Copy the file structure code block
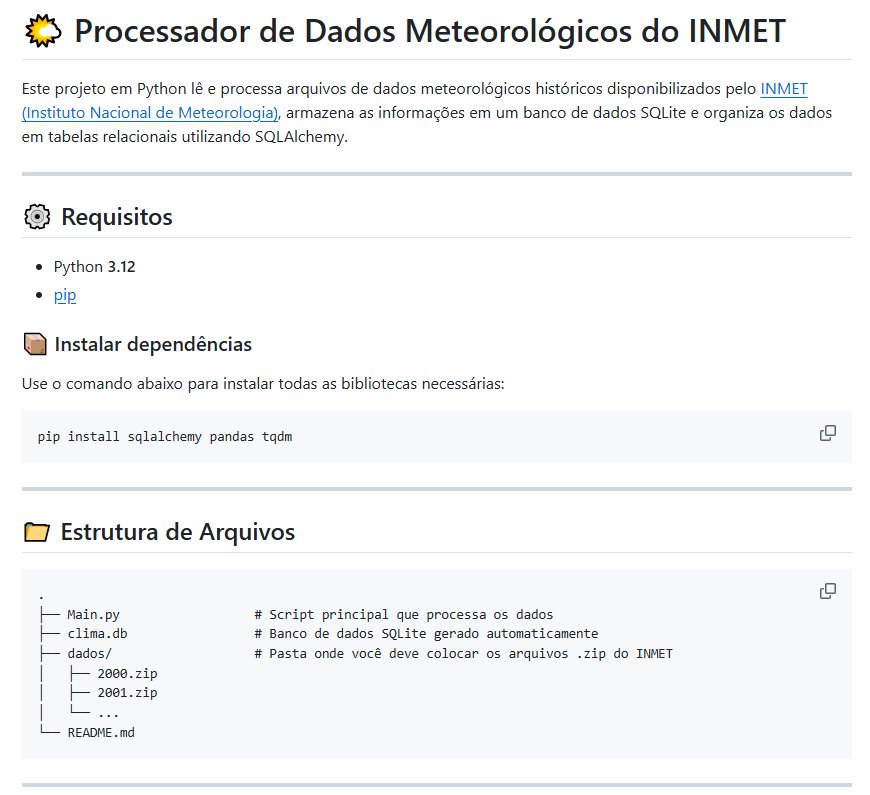 827,591
